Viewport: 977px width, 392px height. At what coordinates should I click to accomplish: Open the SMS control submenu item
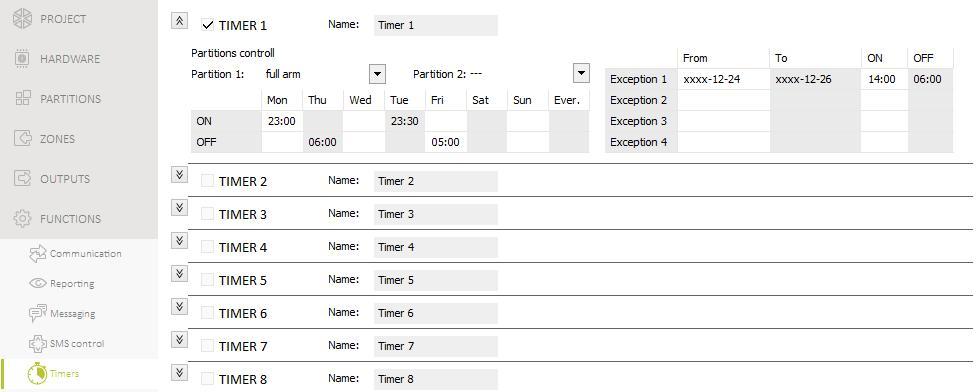67,343
